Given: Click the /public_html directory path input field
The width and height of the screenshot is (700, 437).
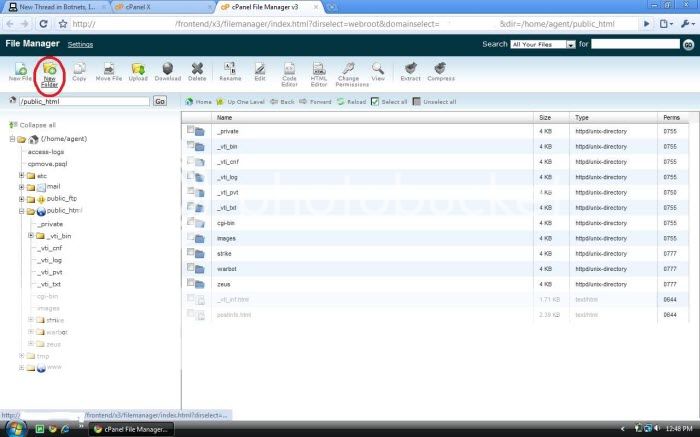Looking at the screenshot, I should (x=84, y=101).
